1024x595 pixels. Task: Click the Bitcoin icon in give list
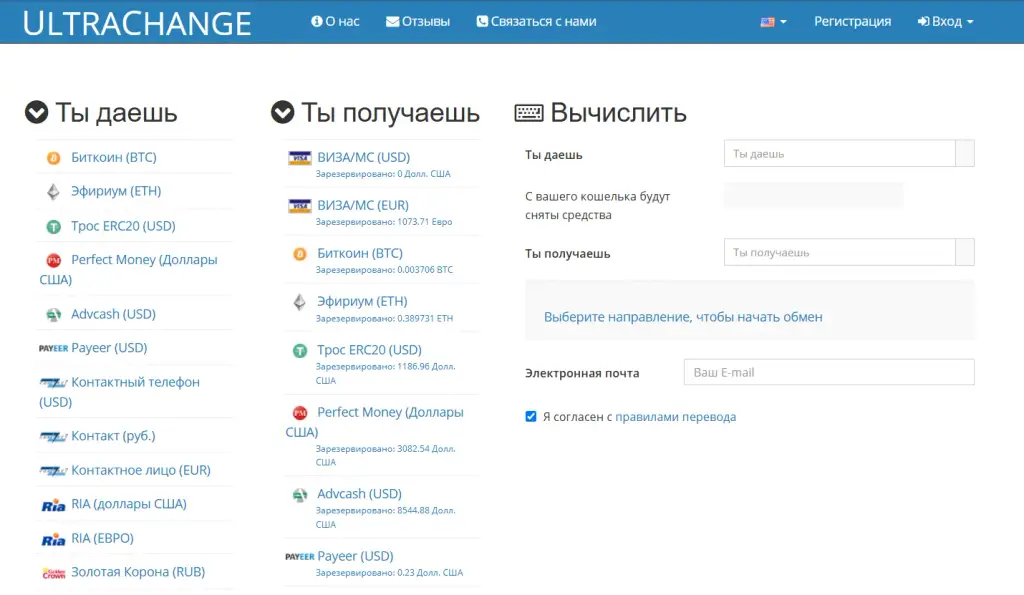coord(54,157)
